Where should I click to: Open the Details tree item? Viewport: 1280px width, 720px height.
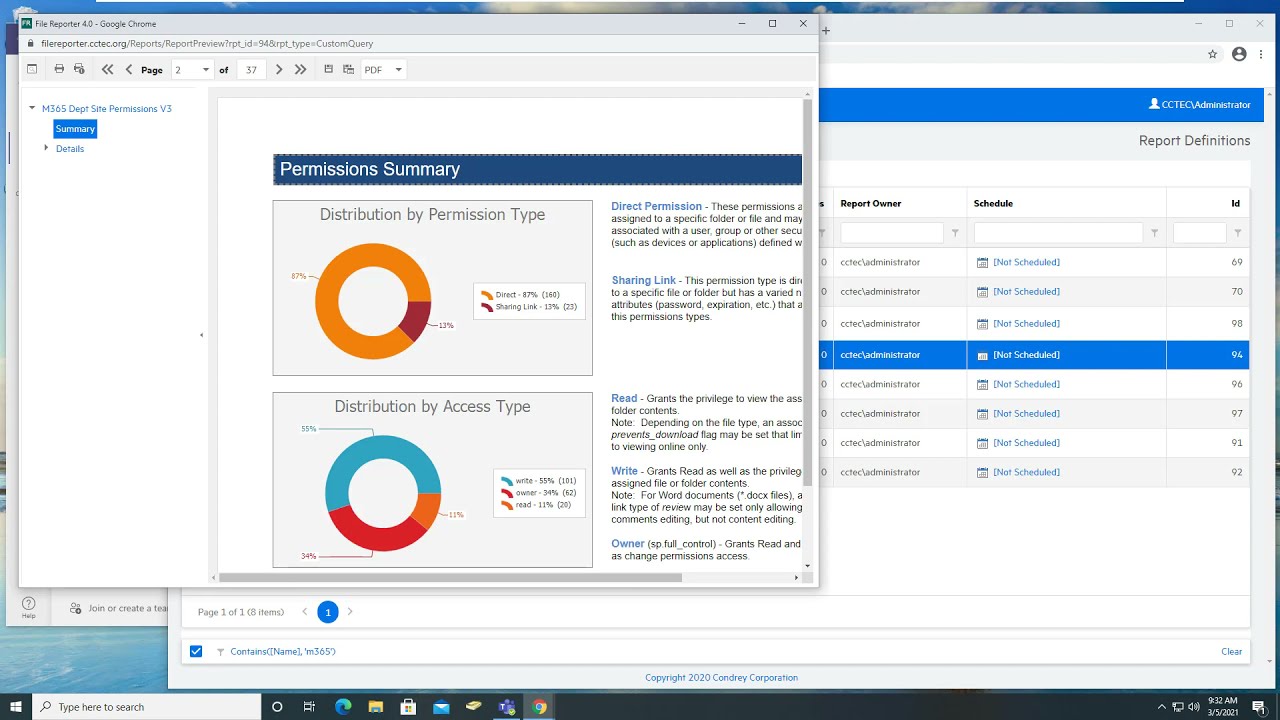70,149
